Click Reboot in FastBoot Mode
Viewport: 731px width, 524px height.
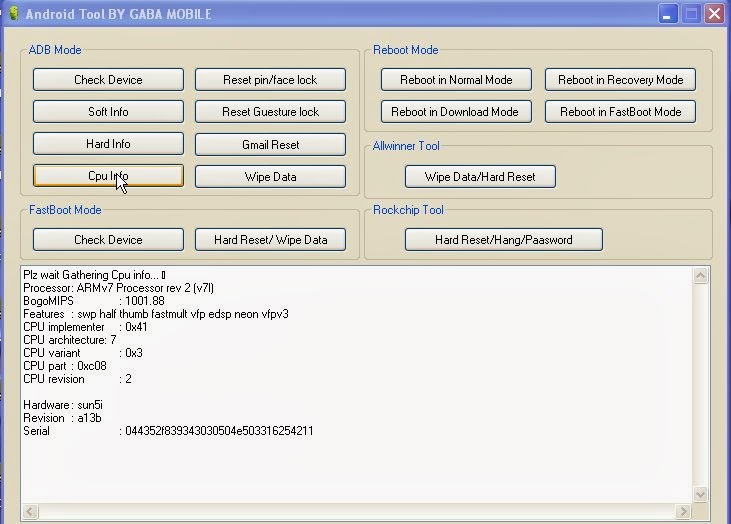[621, 112]
